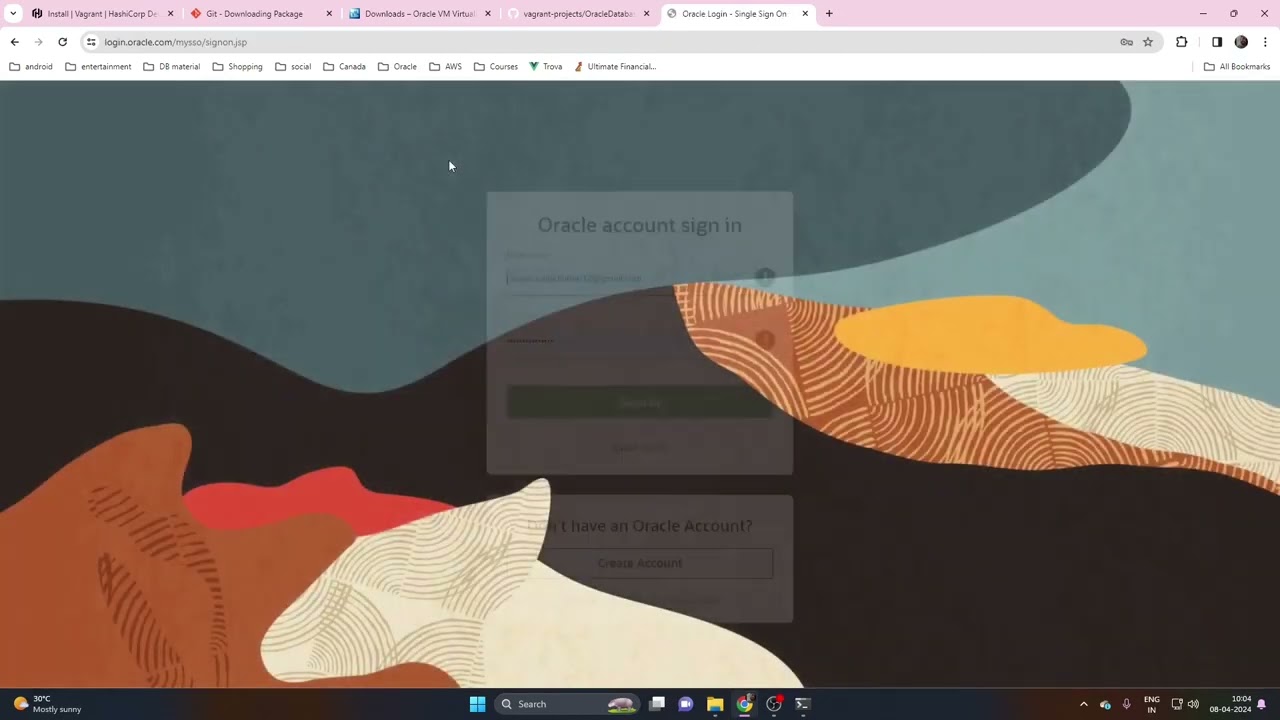The width and height of the screenshot is (1280, 720).
Task: Switch to Google Chrome on the taskbar
Action: point(744,704)
